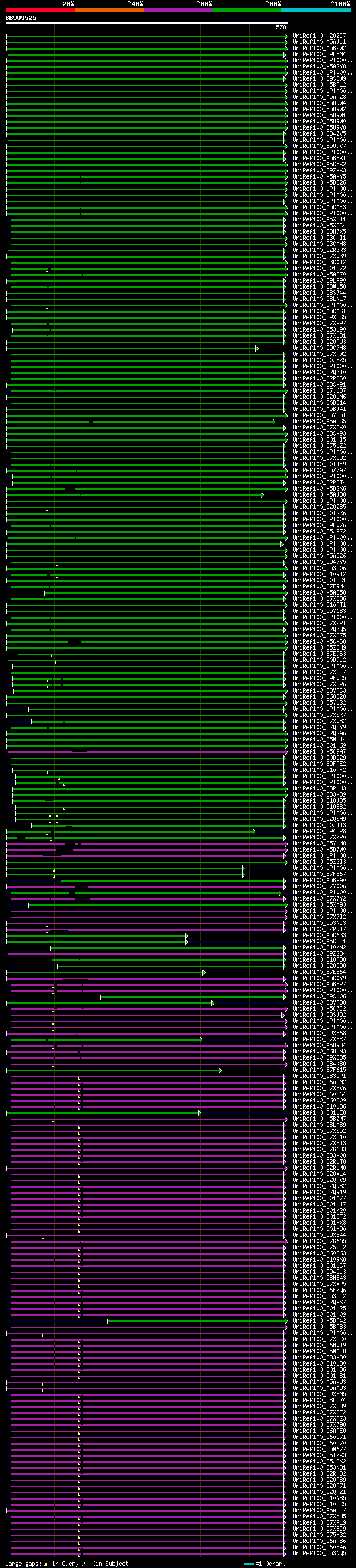The height and width of the screenshot is (1568, 356).
Task: Select label UniRef100_C5YU32
Action: (319, 703)
